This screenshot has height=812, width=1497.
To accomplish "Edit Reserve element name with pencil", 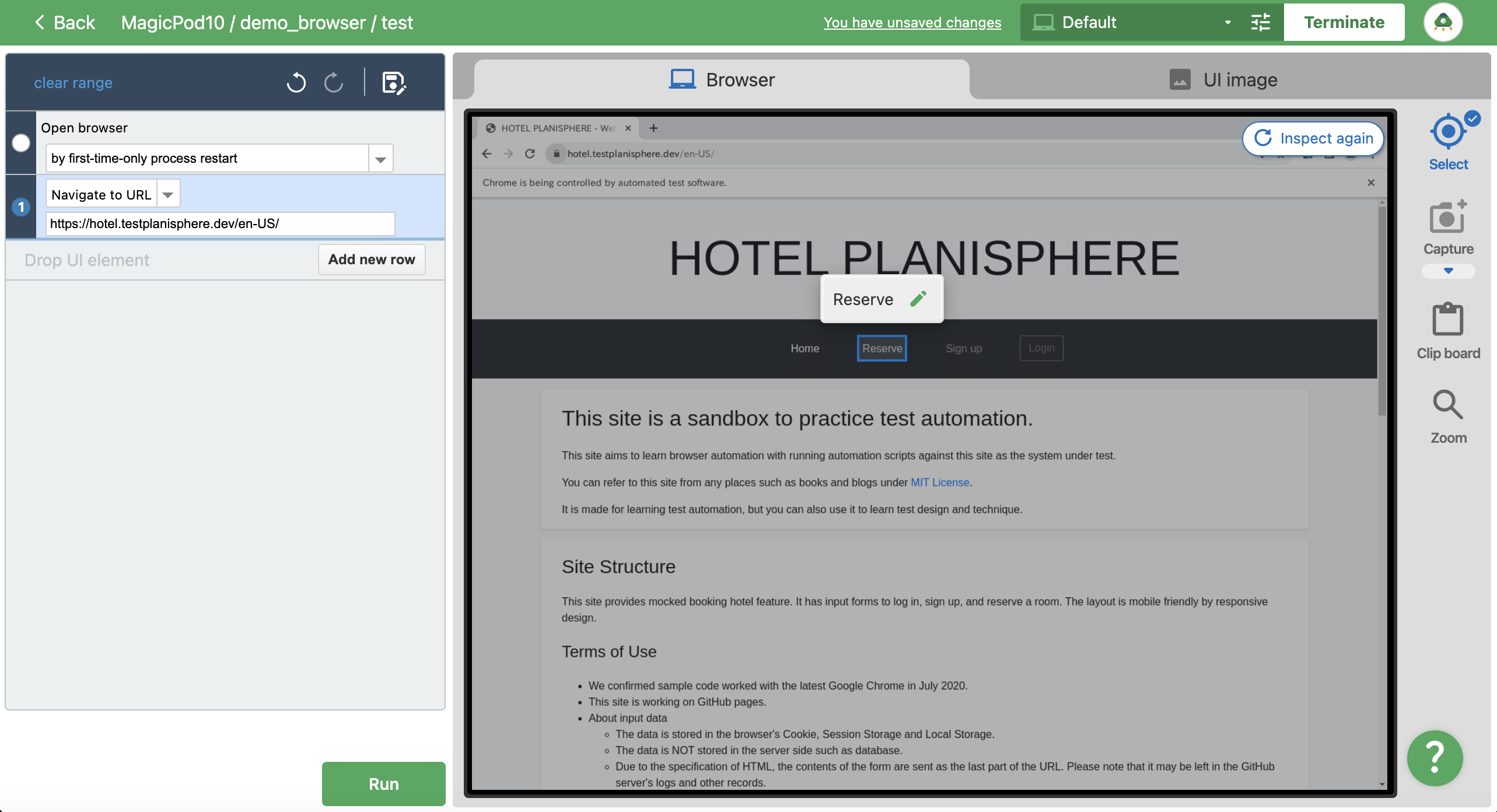I will tap(918, 299).
